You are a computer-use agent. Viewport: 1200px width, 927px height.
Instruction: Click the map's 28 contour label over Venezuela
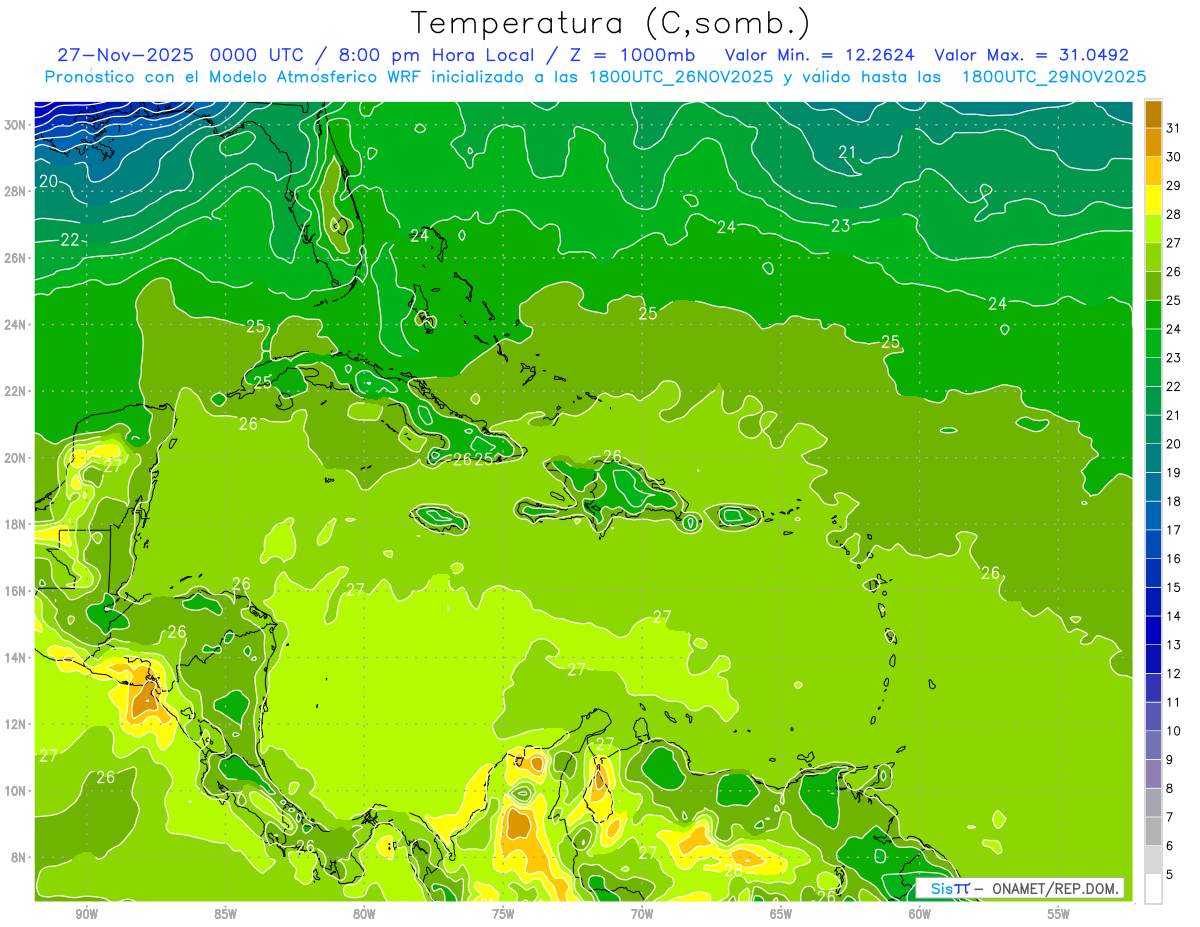(733, 871)
